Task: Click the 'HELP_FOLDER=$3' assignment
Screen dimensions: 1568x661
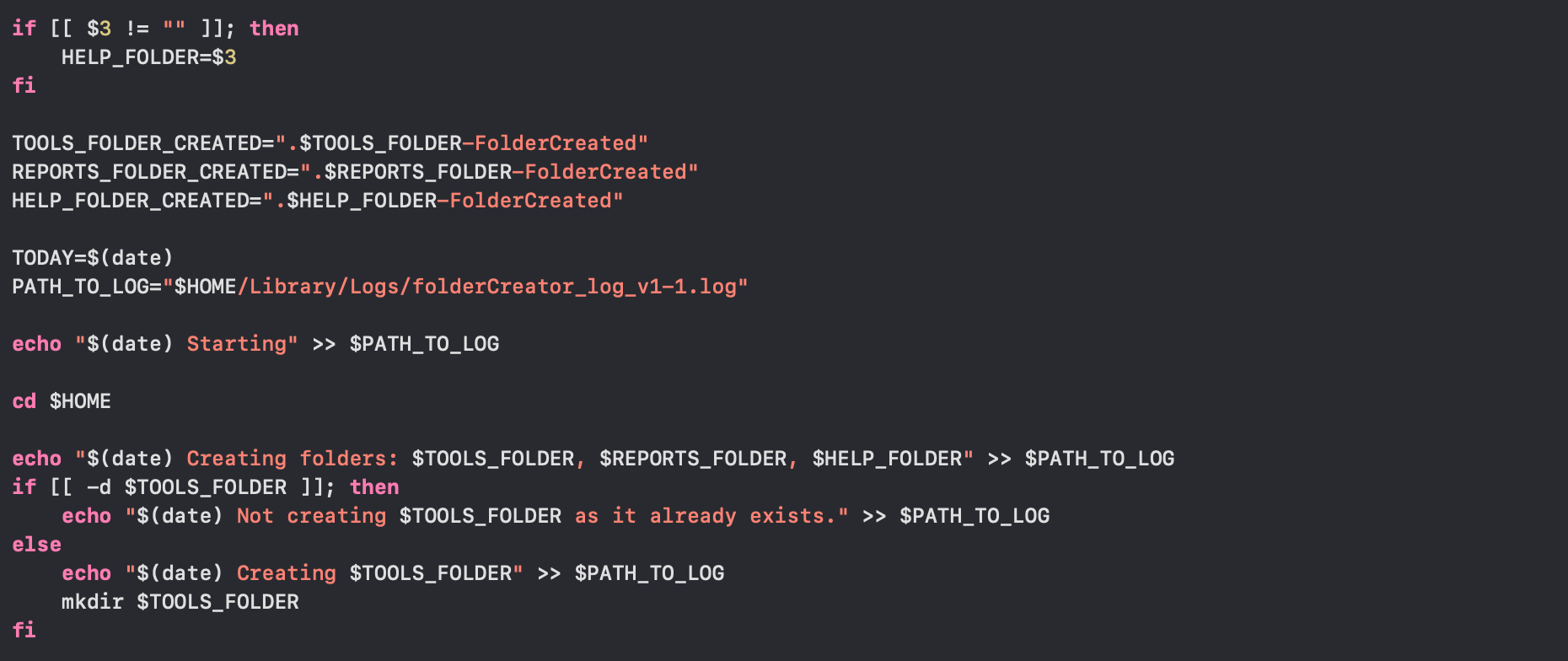Action: click(x=148, y=57)
